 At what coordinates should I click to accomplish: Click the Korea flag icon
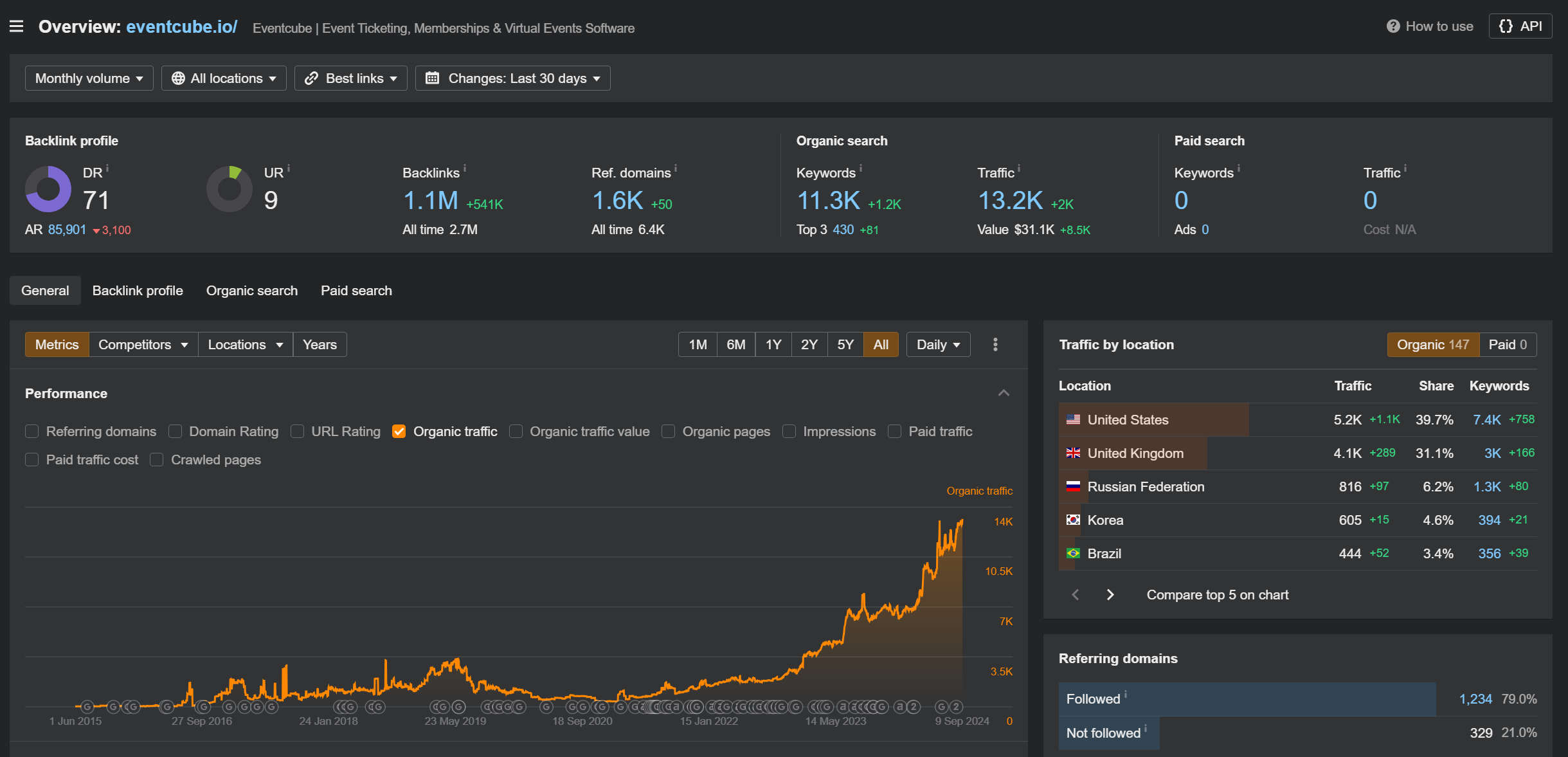[x=1073, y=520]
